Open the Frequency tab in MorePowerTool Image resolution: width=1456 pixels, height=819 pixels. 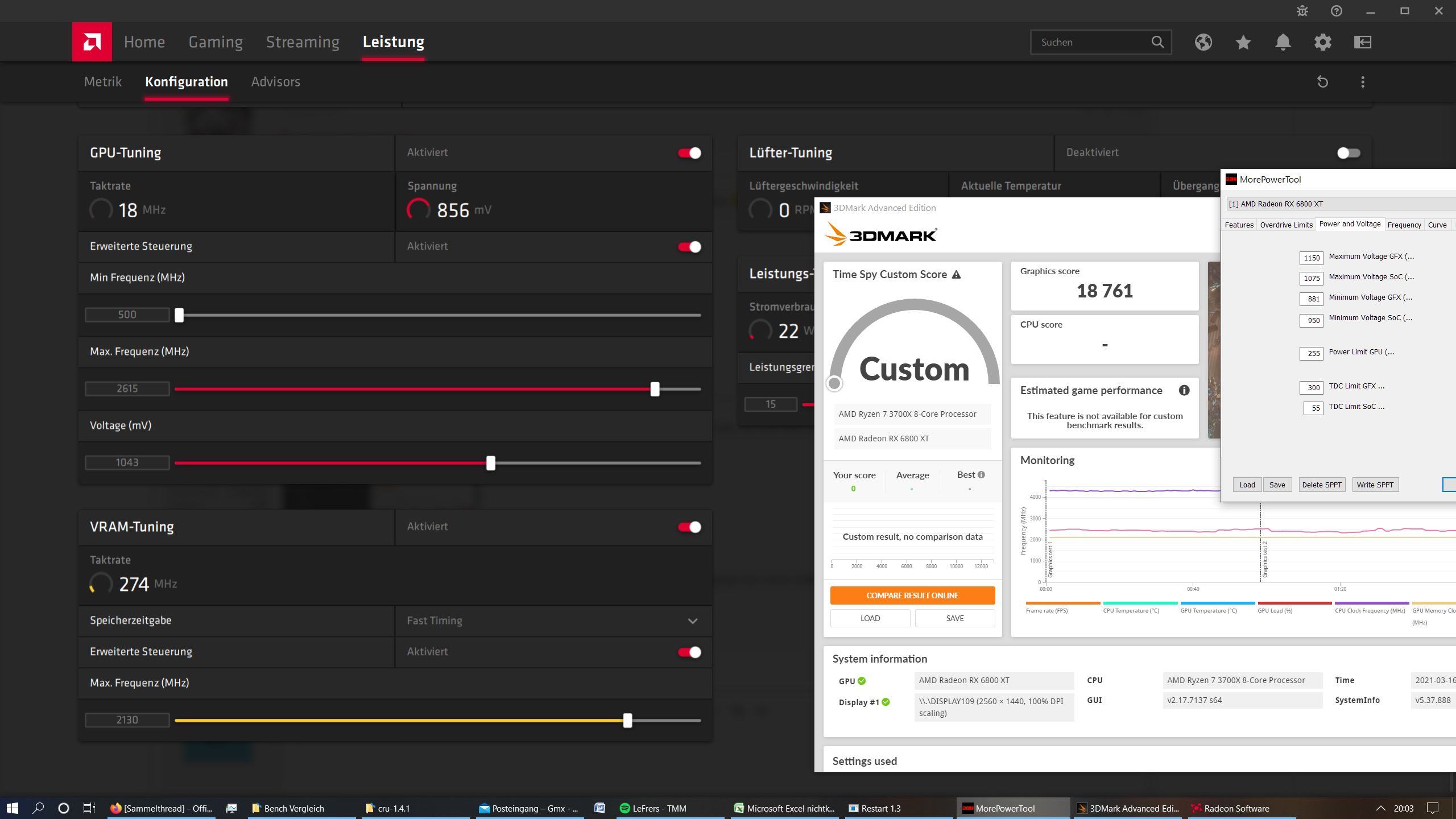(1404, 225)
